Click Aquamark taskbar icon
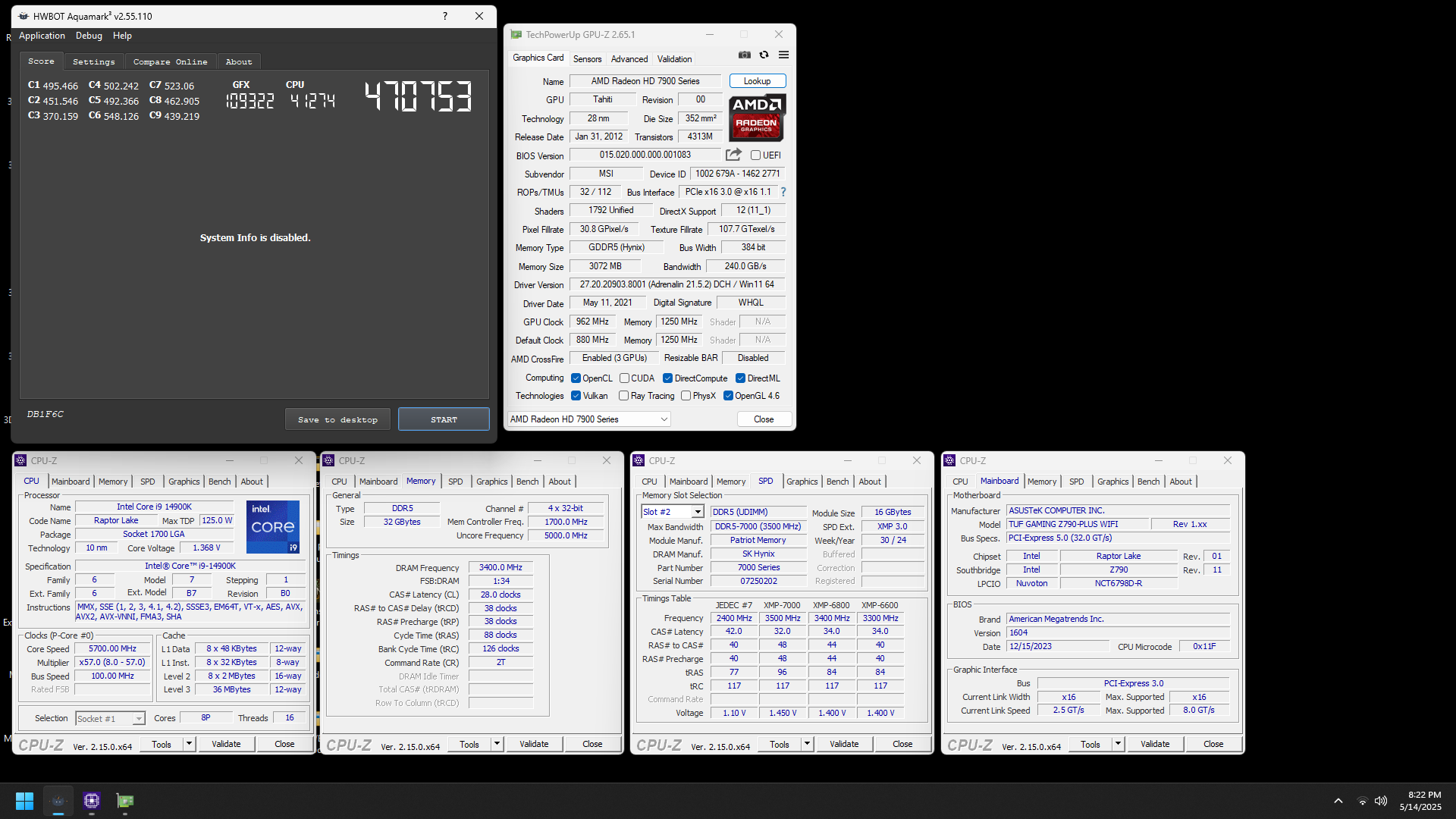 (x=58, y=801)
